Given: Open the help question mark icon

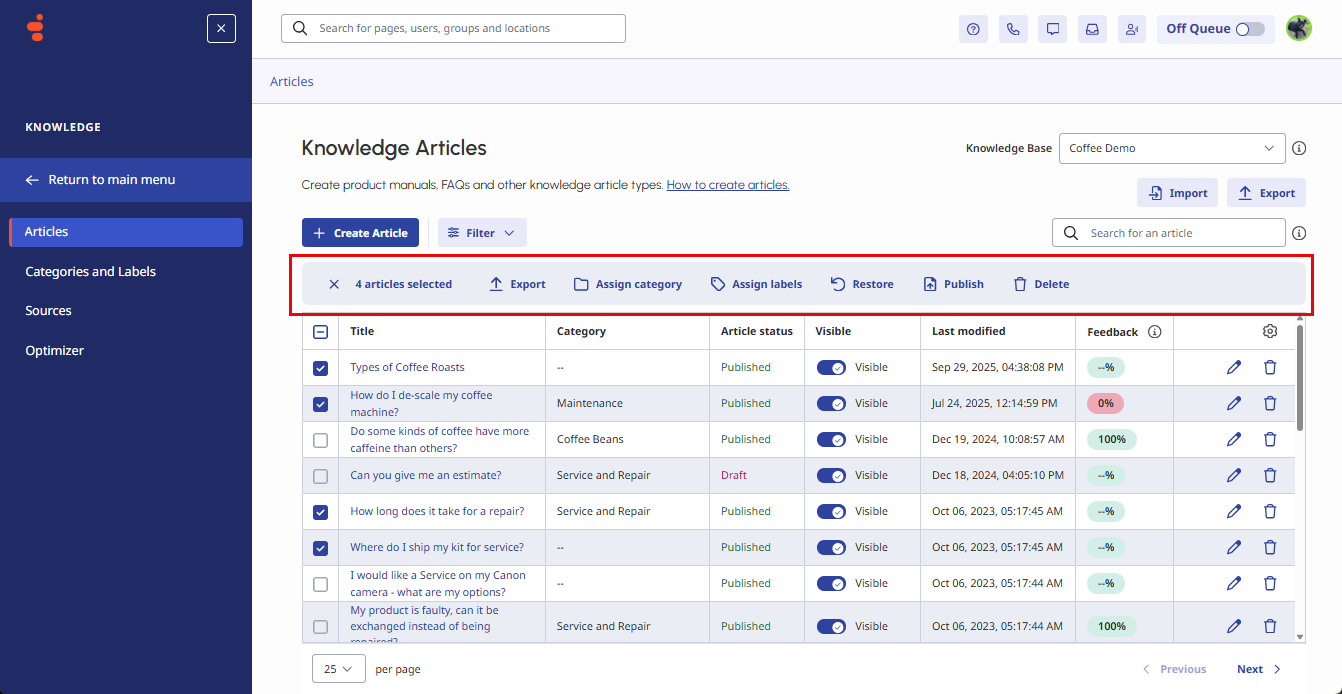Looking at the screenshot, I should (973, 29).
